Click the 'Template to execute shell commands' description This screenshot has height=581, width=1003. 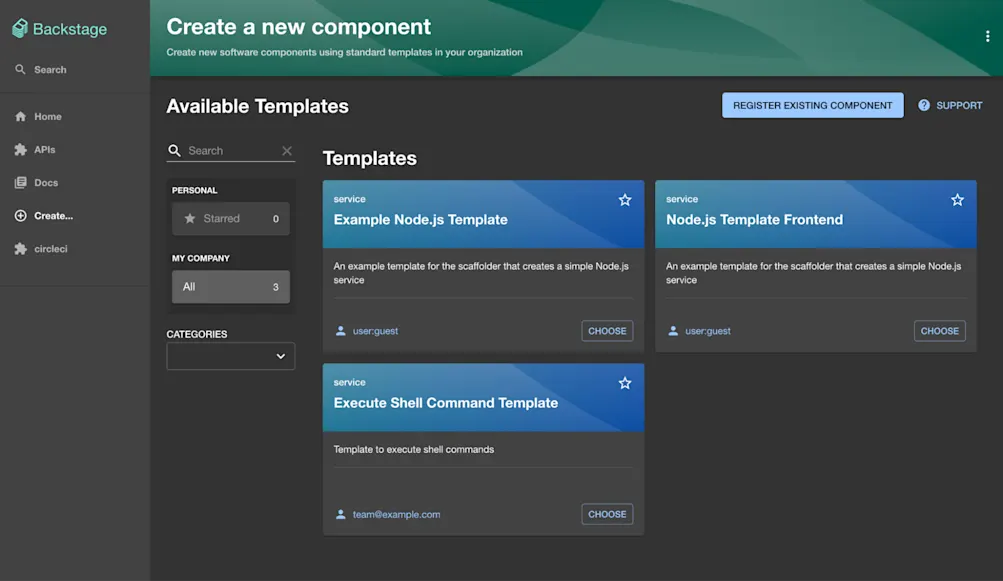click(413, 449)
